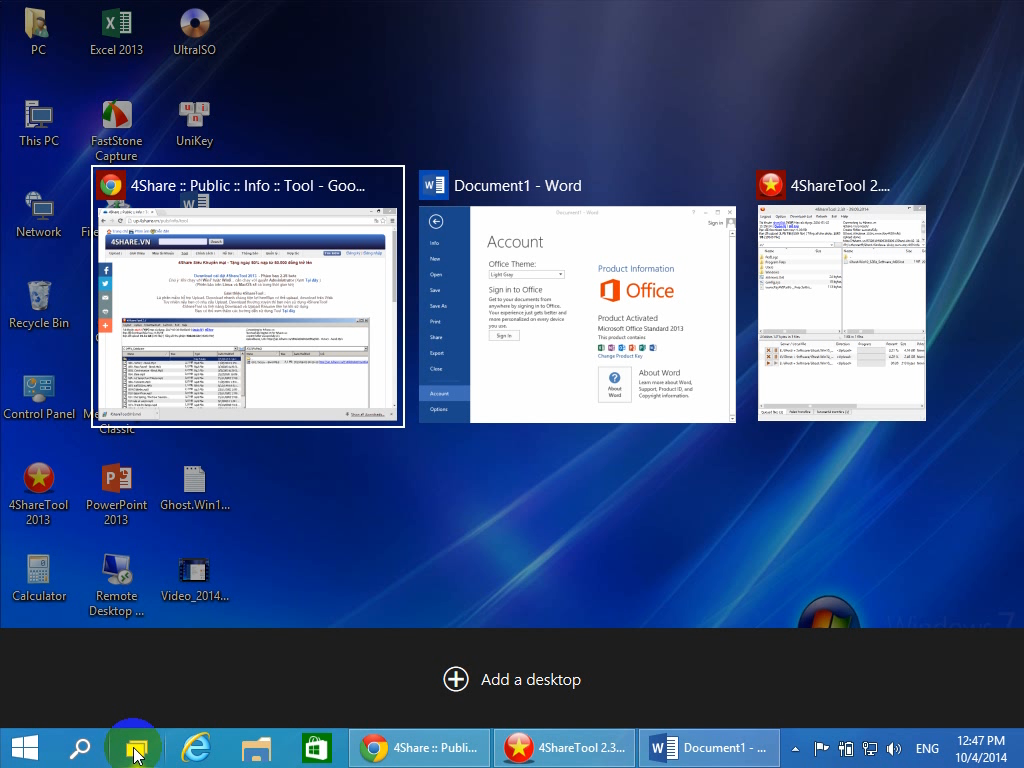Select Video_2014... file on desktop
This screenshot has width=1024, height=768.
tap(195, 578)
